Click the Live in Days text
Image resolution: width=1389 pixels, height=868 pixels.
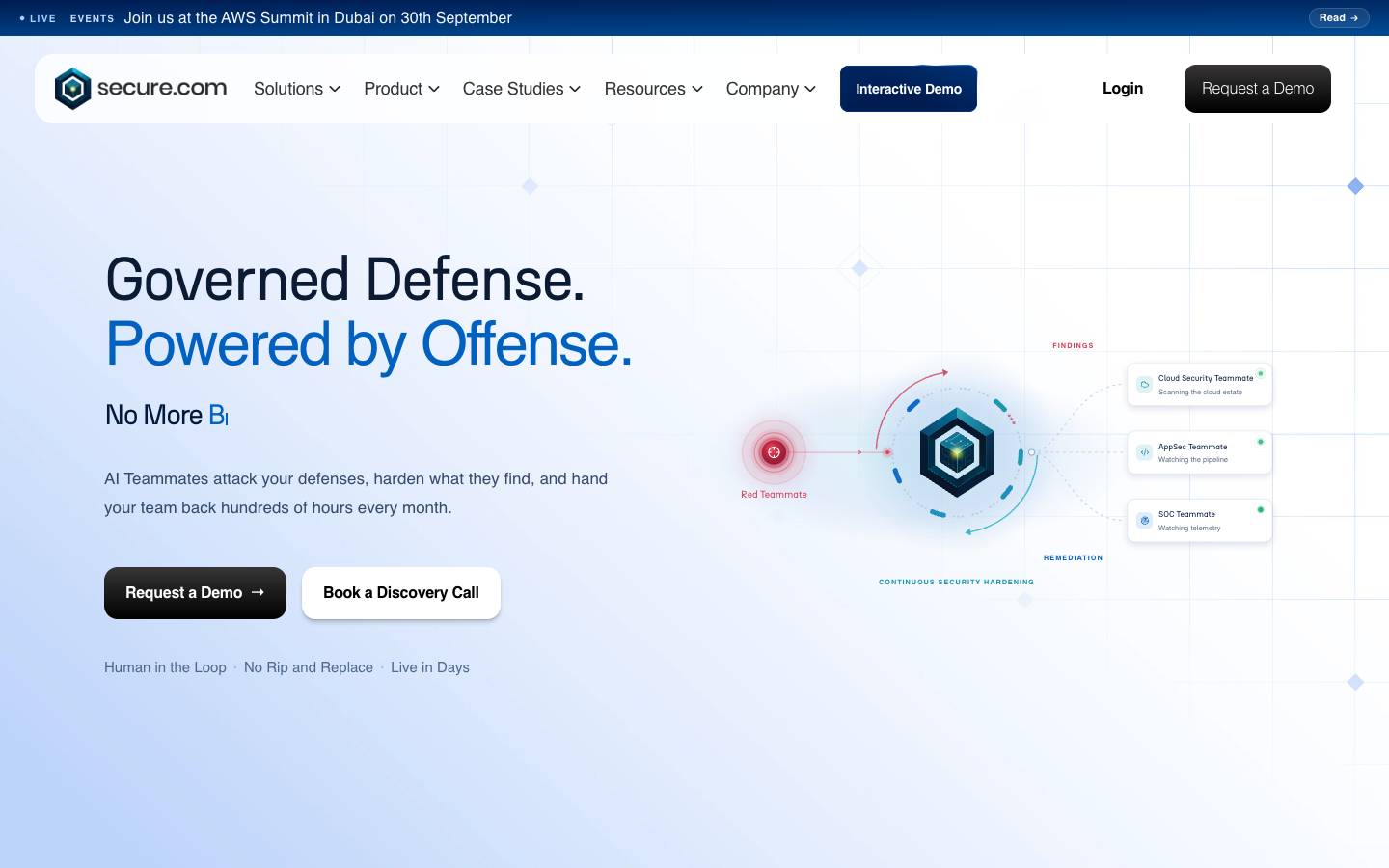430,667
